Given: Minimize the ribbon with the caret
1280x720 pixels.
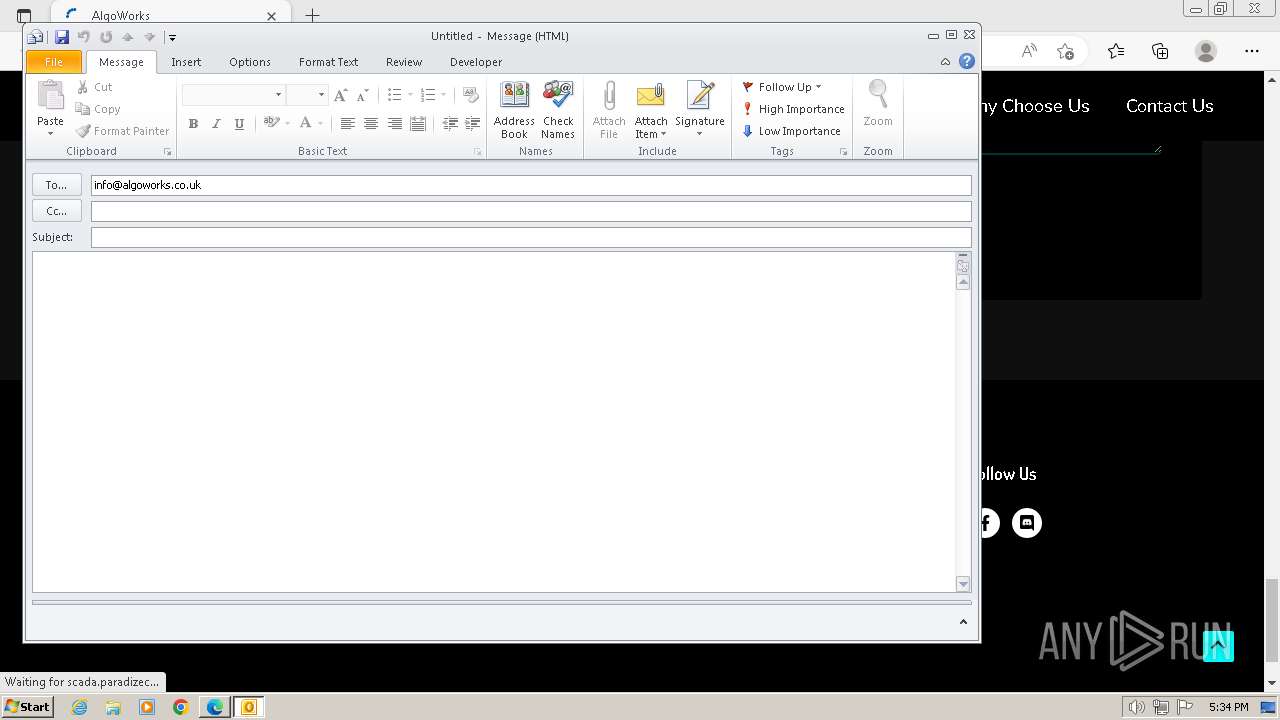Looking at the screenshot, I should 946,62.
